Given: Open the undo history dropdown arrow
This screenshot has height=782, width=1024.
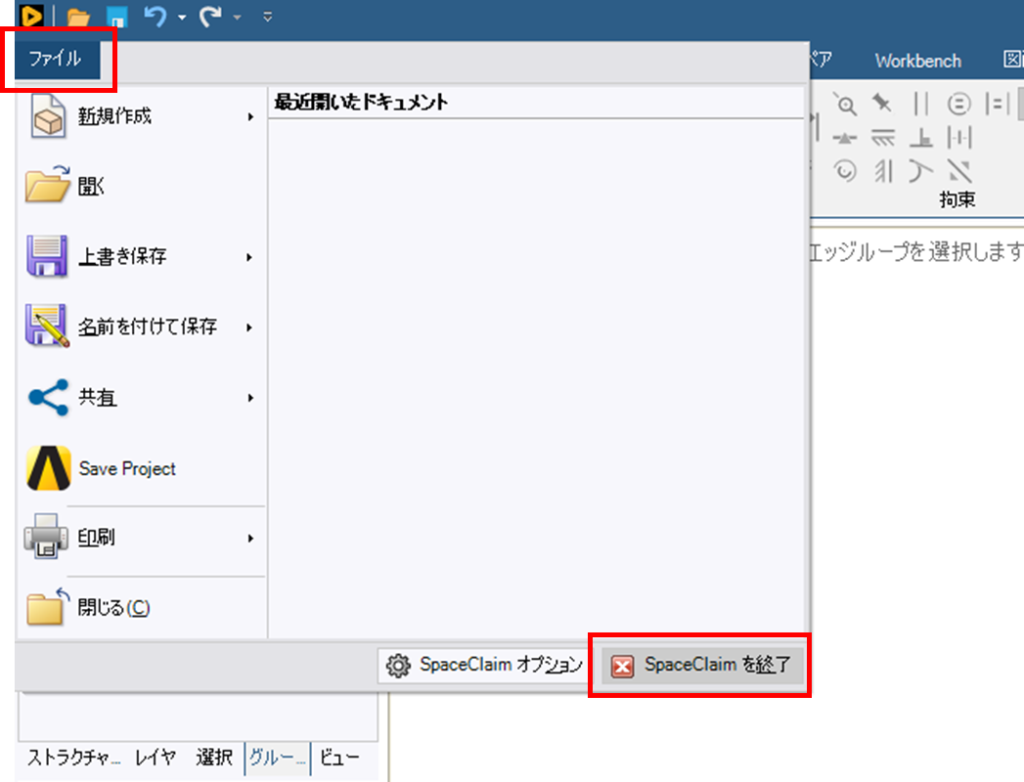Looking at the screenshot, I should pyautogui.click(x=182, y=17).
